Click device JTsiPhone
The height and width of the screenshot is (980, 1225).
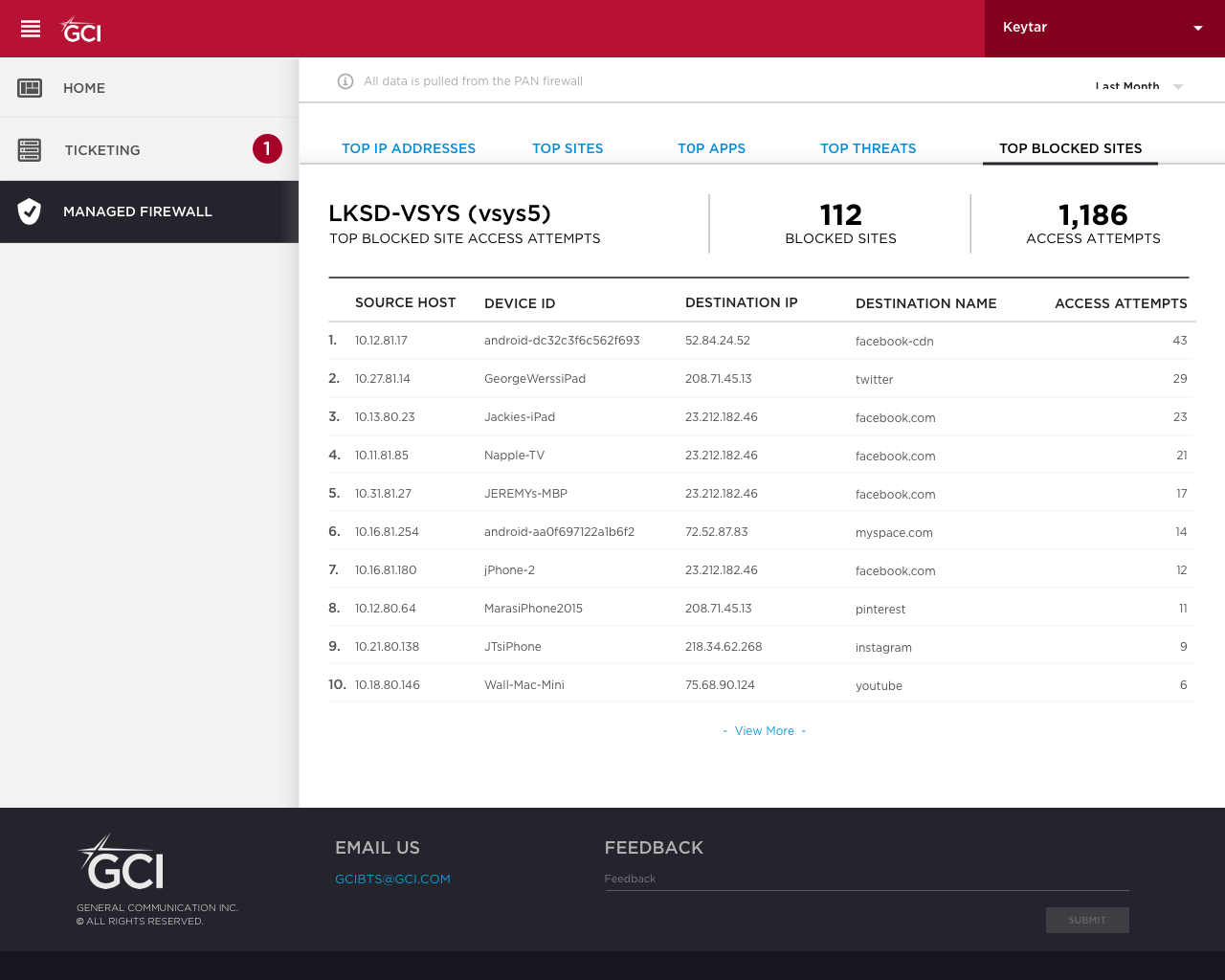pos(512,647)
